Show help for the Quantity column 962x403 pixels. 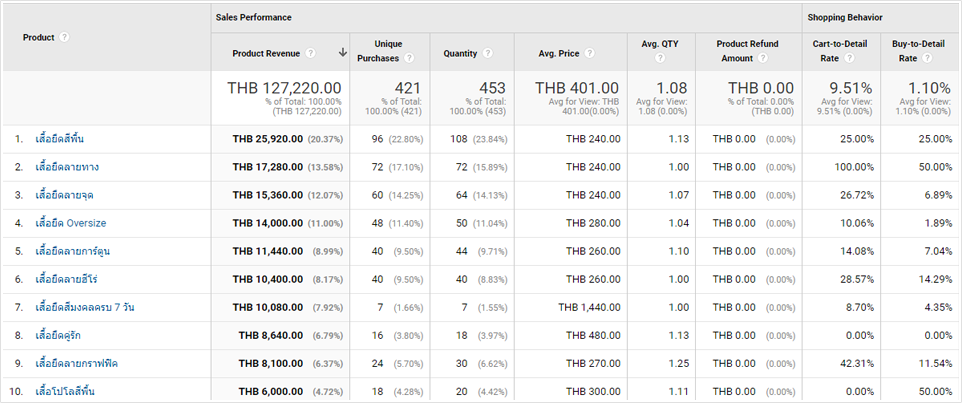click(487, 53)
